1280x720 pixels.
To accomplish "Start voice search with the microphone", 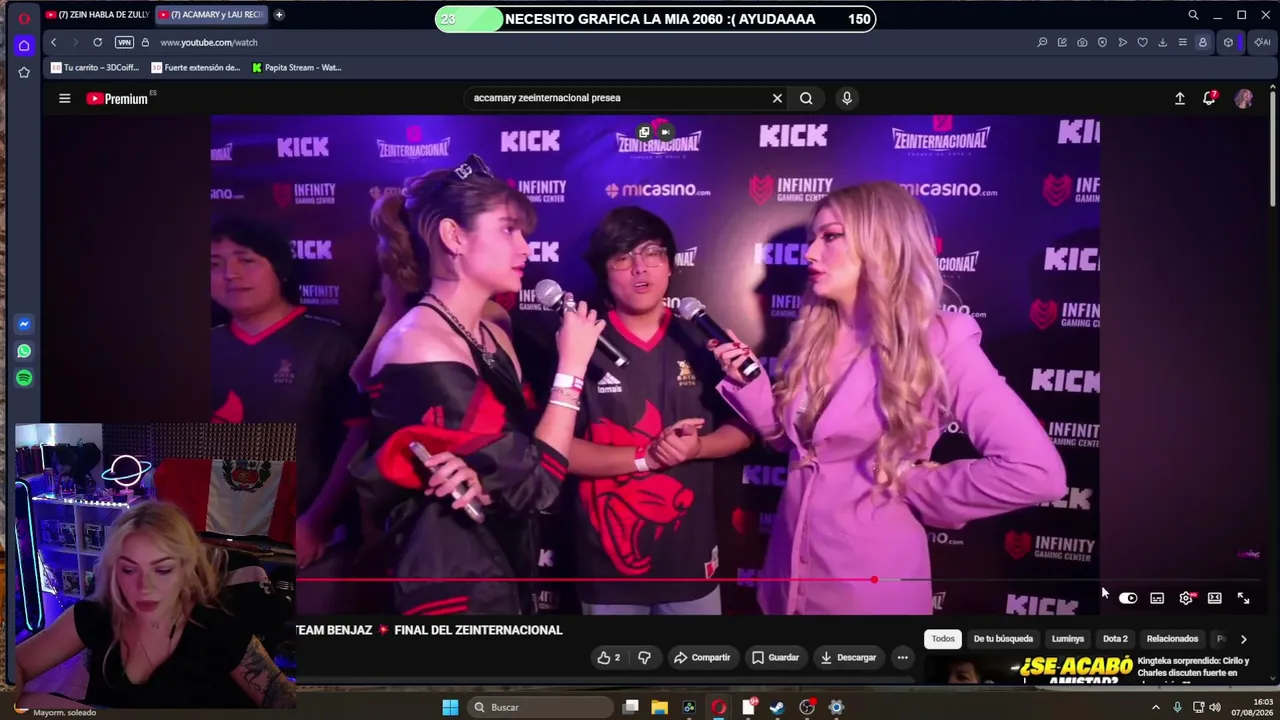I will click(847, 98).
